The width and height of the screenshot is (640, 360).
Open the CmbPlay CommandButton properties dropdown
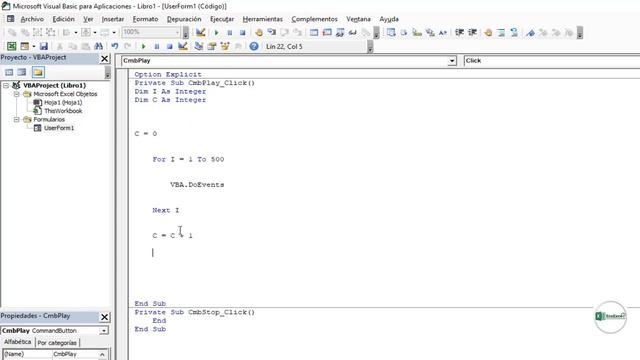[x=104, y=331]
